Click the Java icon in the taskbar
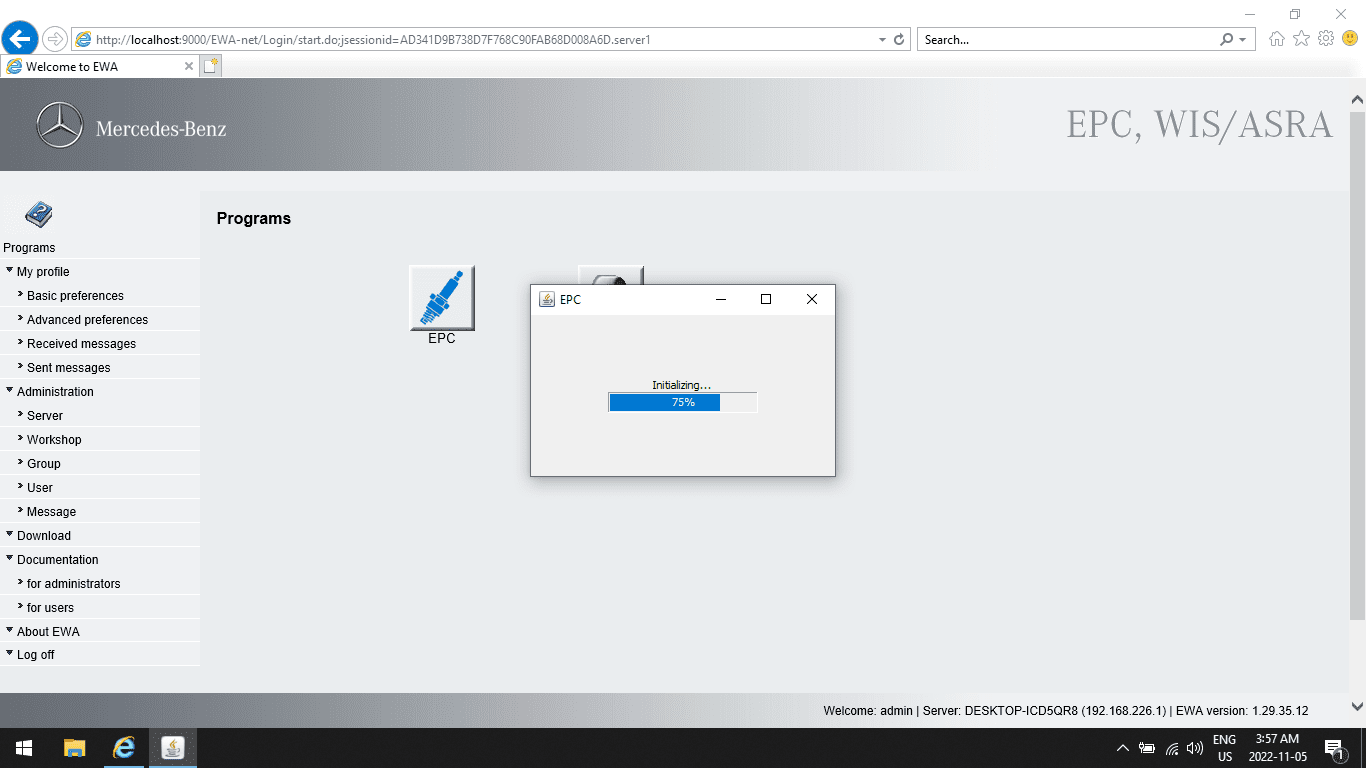Viewport: 1366px width, 768px height. pyautogui.click(x=173, y=747)
